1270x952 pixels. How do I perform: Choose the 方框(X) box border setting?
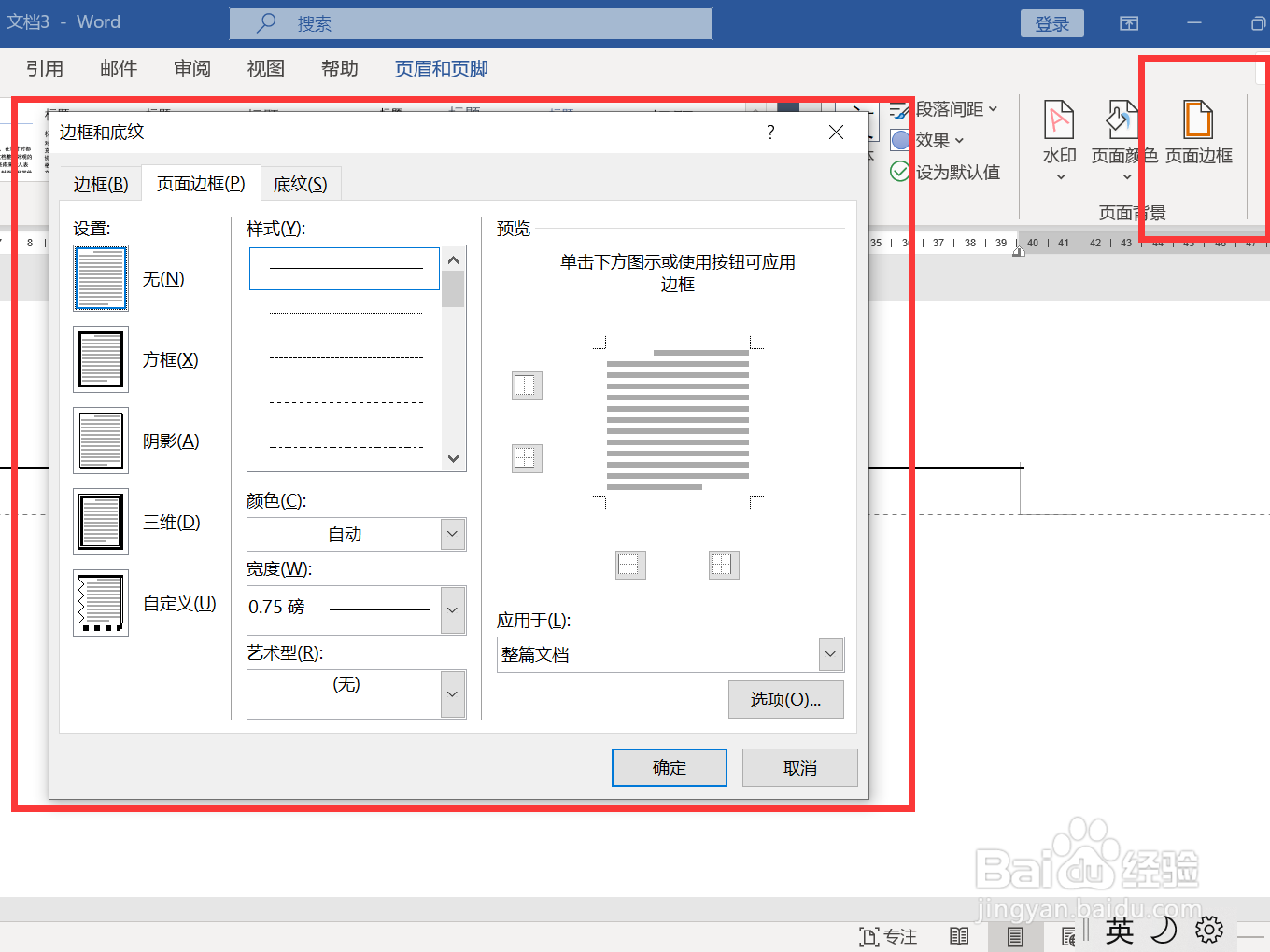(101, 359)
